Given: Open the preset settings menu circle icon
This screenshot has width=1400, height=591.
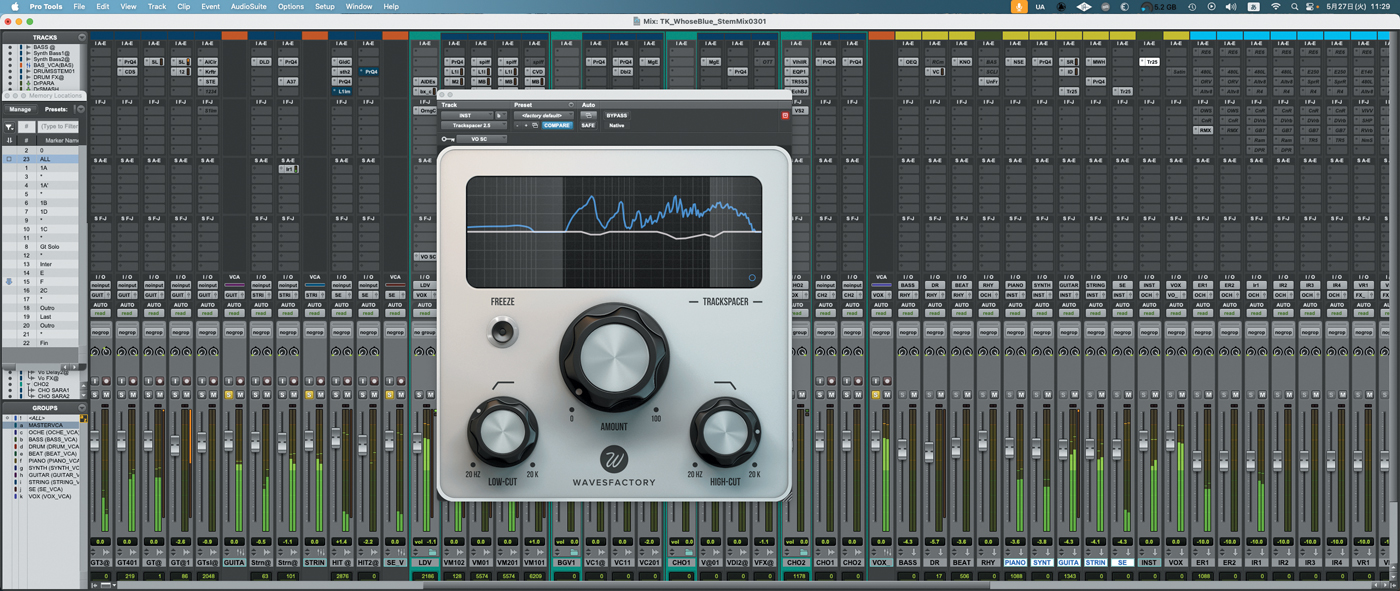Looking at the screenshot, I should pyautogui.click(x=571, y=105).
